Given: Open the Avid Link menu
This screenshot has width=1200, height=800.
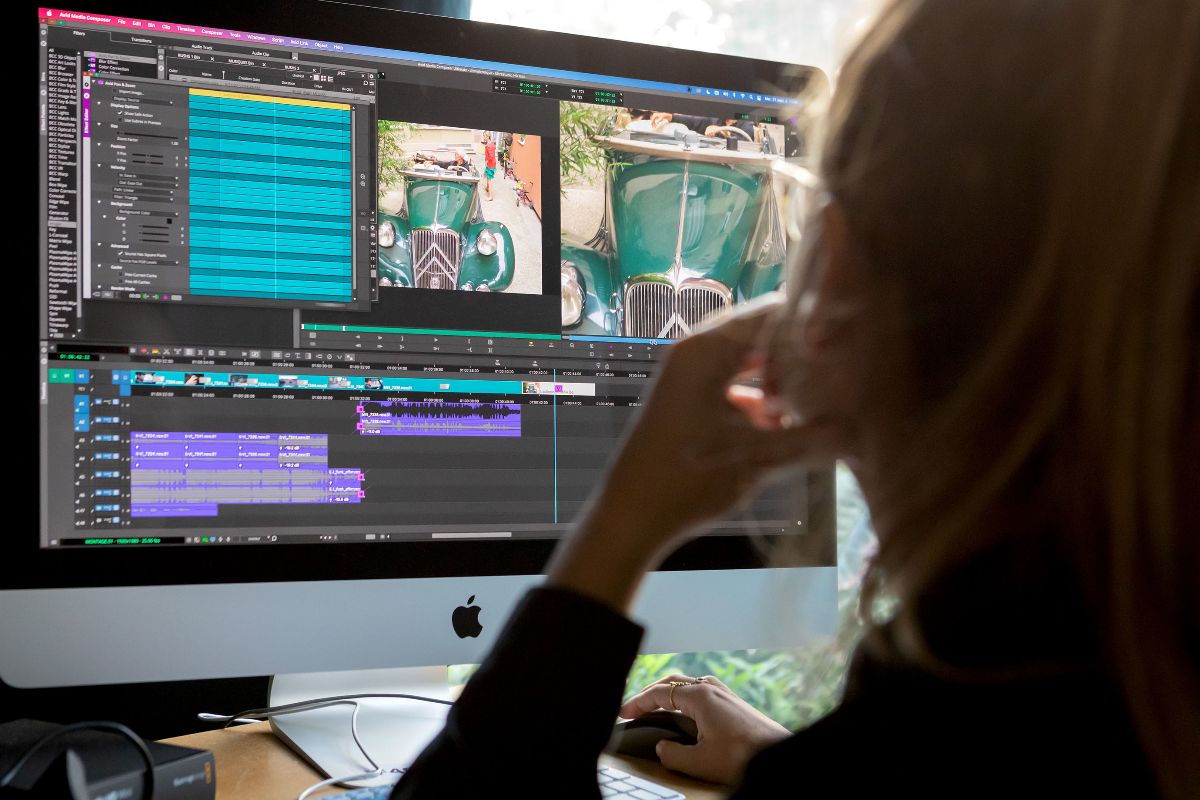Looking at the screenshot, I should click(299, 43).
